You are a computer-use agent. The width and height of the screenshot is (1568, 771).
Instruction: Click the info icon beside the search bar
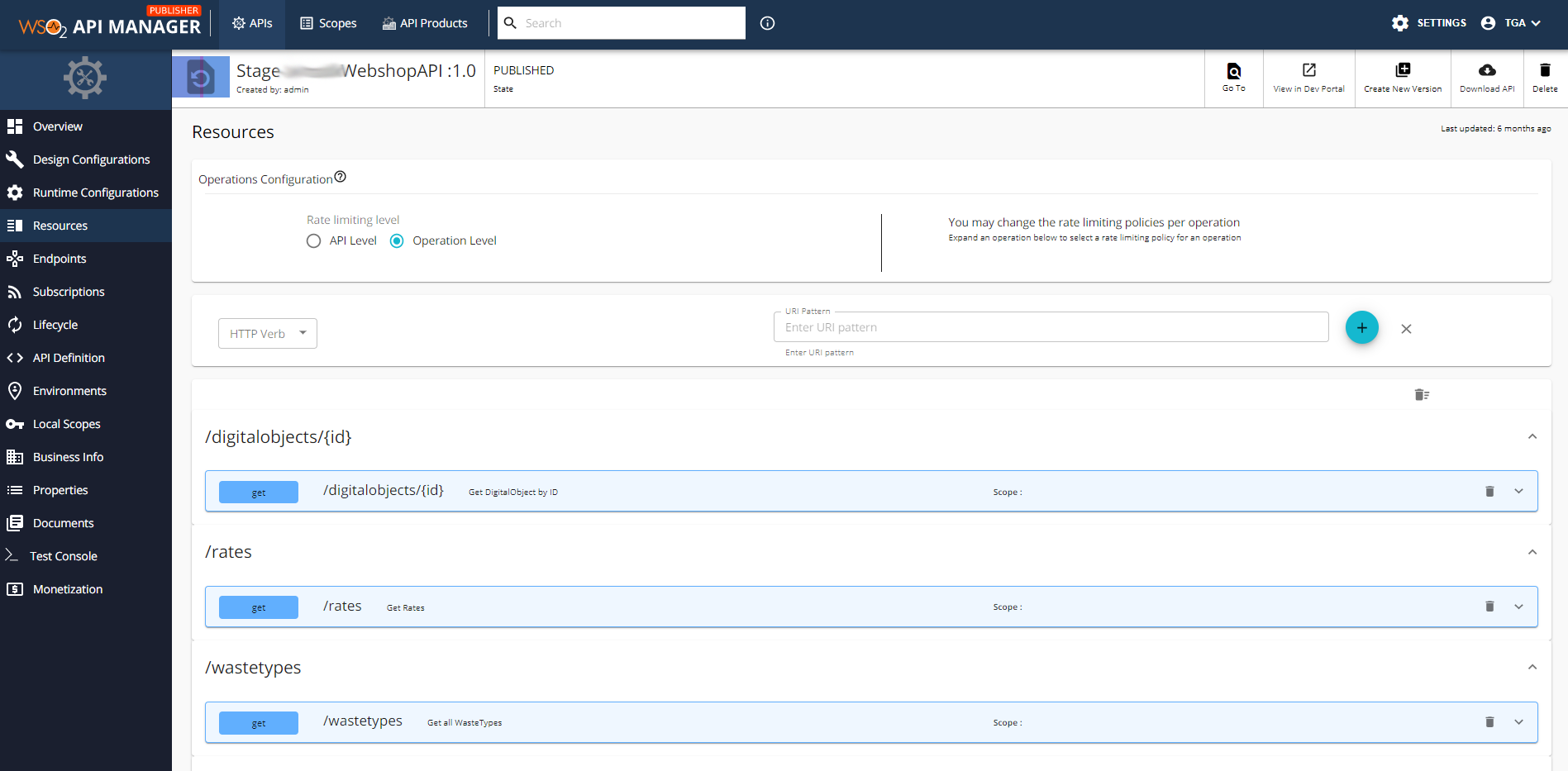767,23
